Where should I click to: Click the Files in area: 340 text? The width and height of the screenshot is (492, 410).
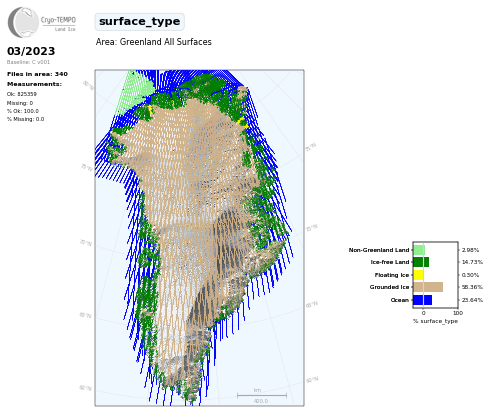[x=37, y=74]
